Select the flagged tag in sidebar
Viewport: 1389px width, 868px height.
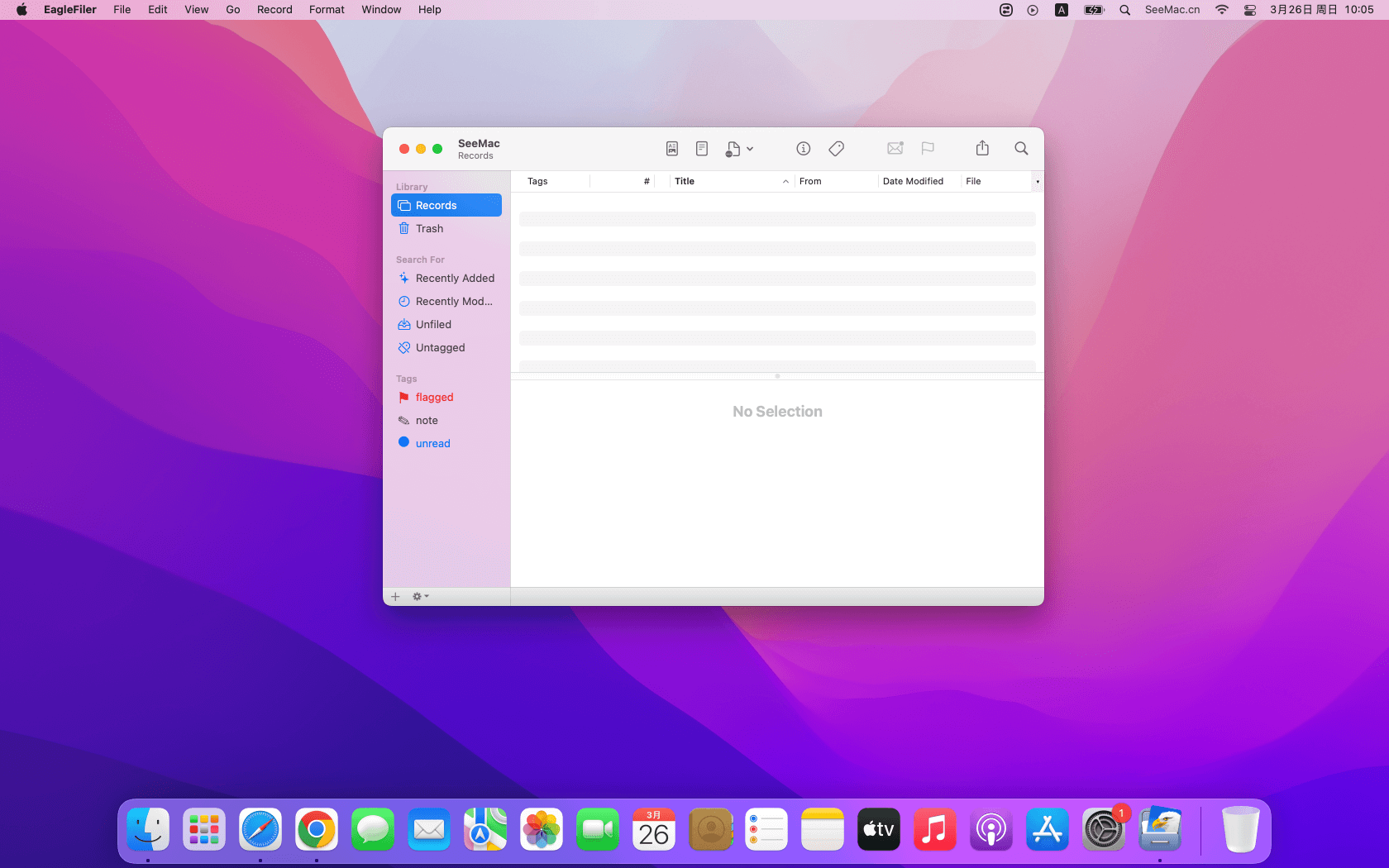434,398
